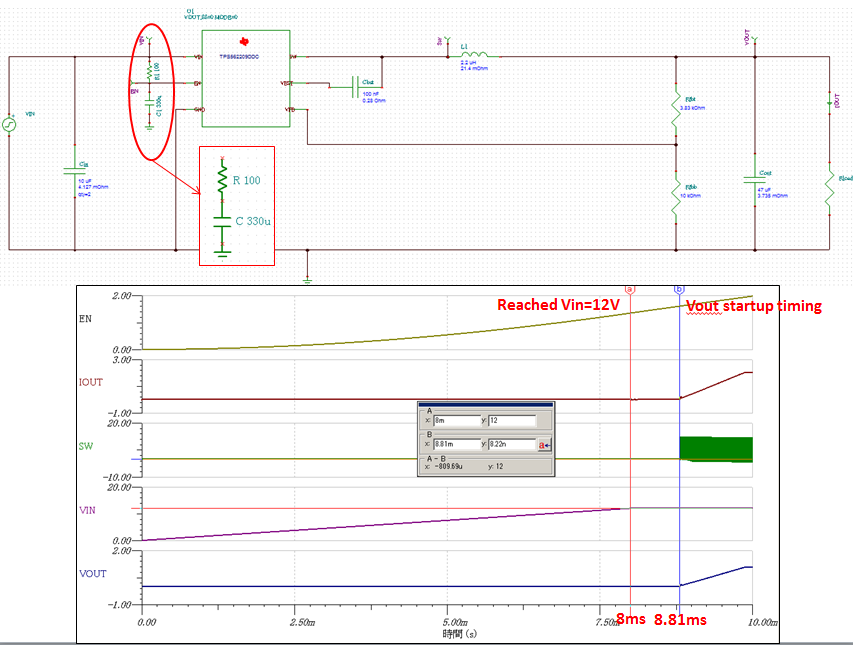
Task: Select the L1 inductor symbol
Action: coord(473,54)
